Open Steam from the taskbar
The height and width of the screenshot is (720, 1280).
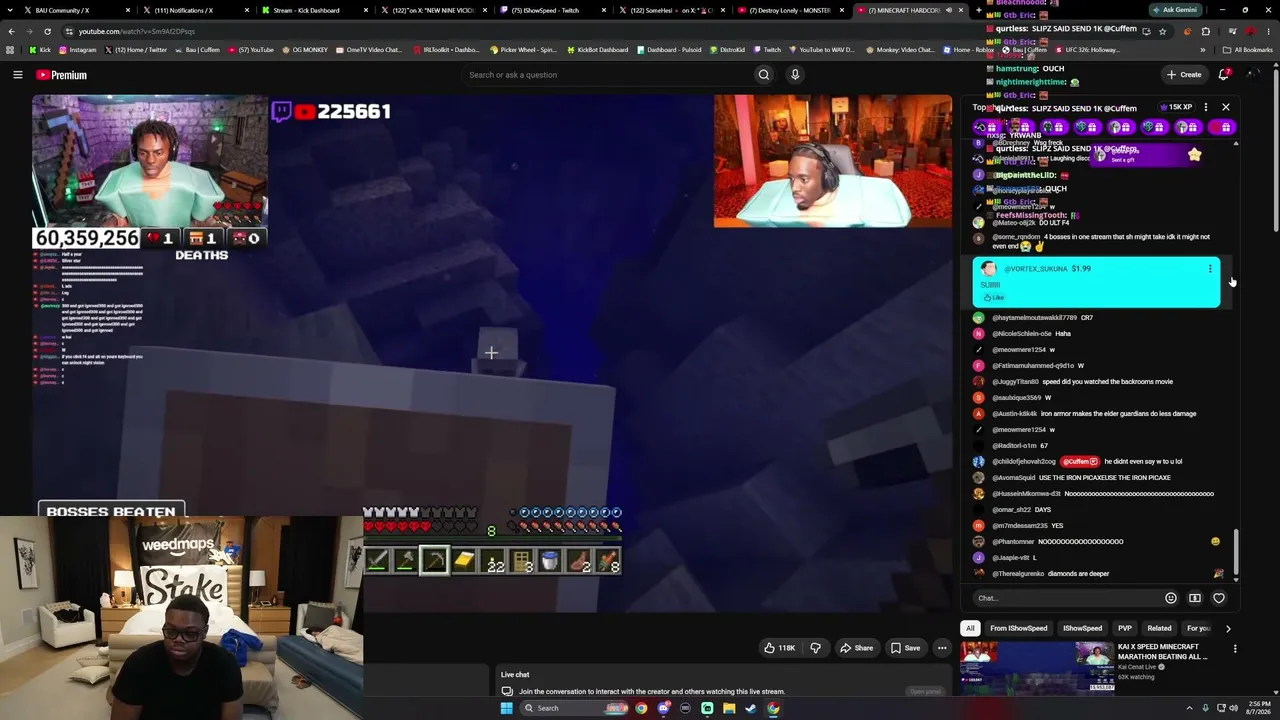click(x=751, y=708)
